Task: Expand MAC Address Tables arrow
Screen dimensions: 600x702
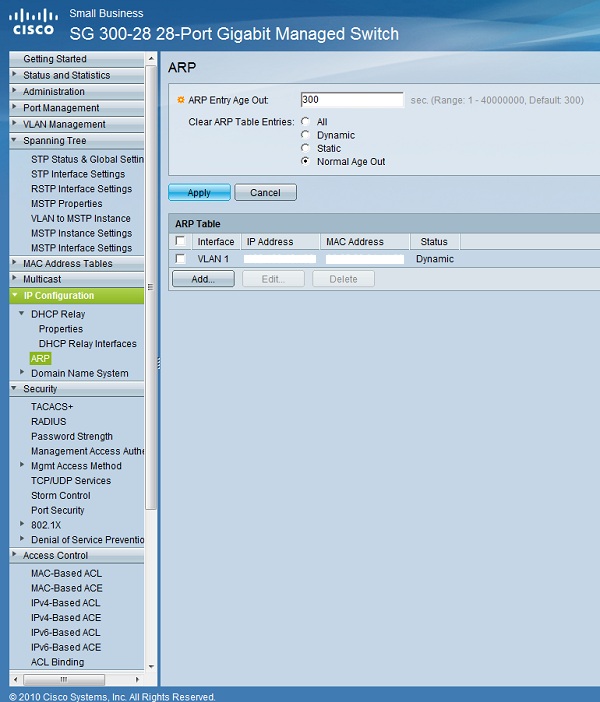Action: pyautogui.click(x=14, y=262)
